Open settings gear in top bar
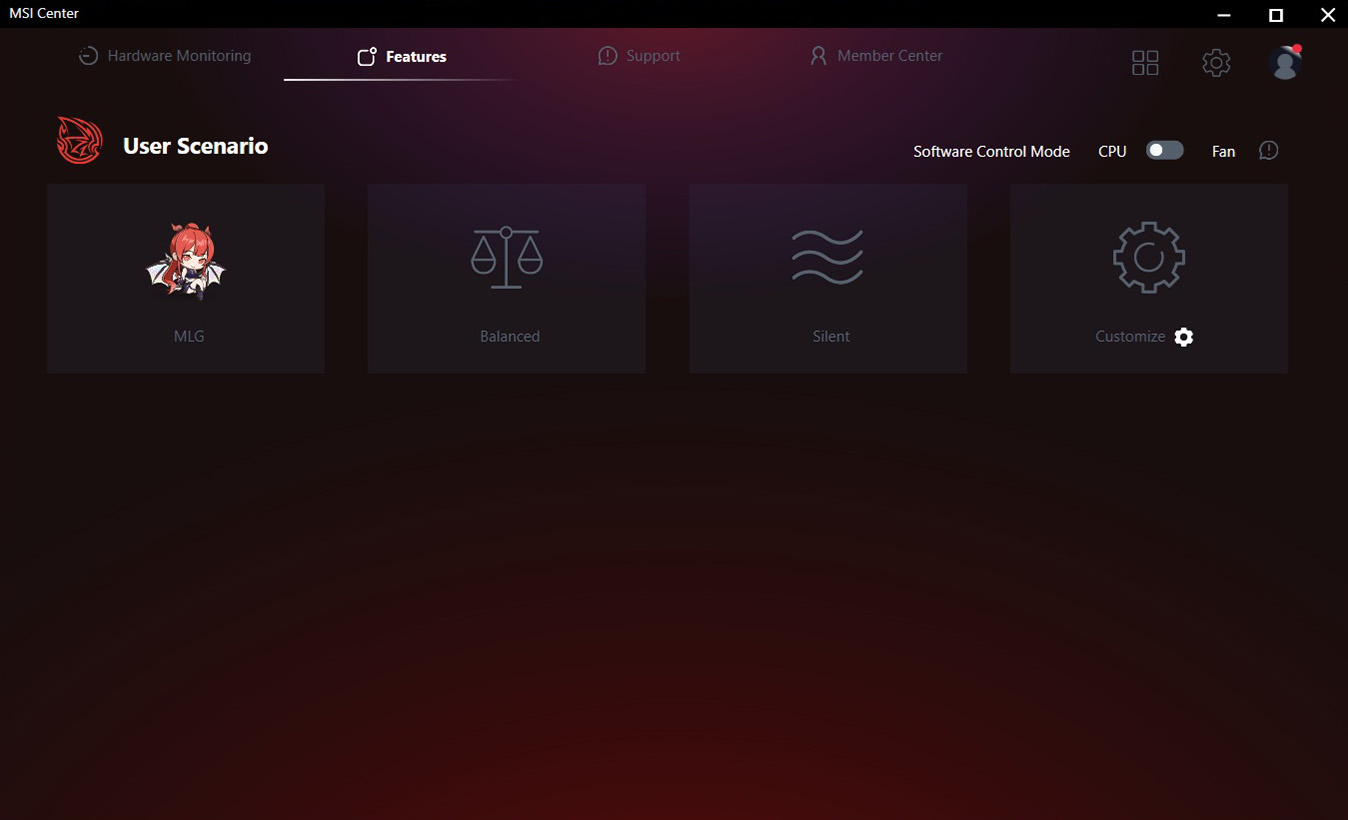This screenshot has width=1348, height=820. (1216, 63)
